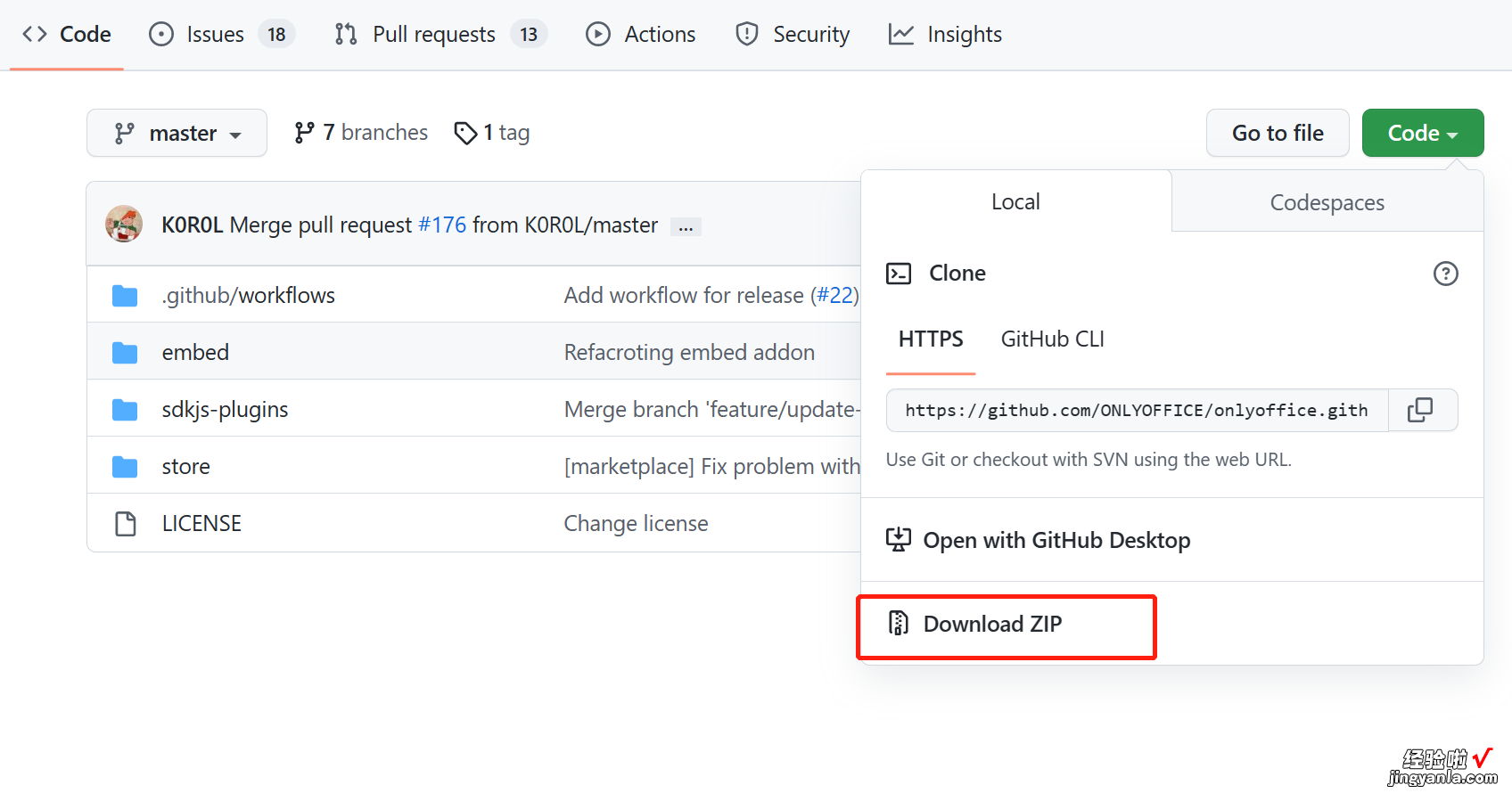Click the LICENSE file icon

coord(126,524)
